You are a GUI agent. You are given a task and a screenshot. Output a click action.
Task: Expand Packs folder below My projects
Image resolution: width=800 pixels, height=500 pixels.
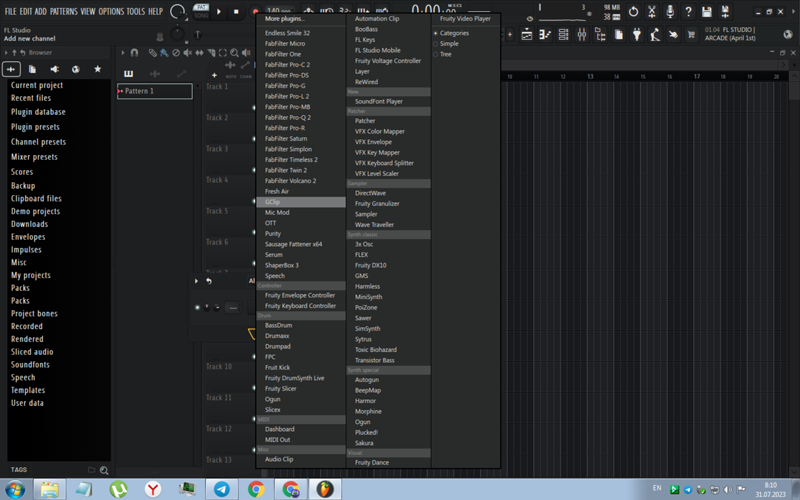pos(20,288)
